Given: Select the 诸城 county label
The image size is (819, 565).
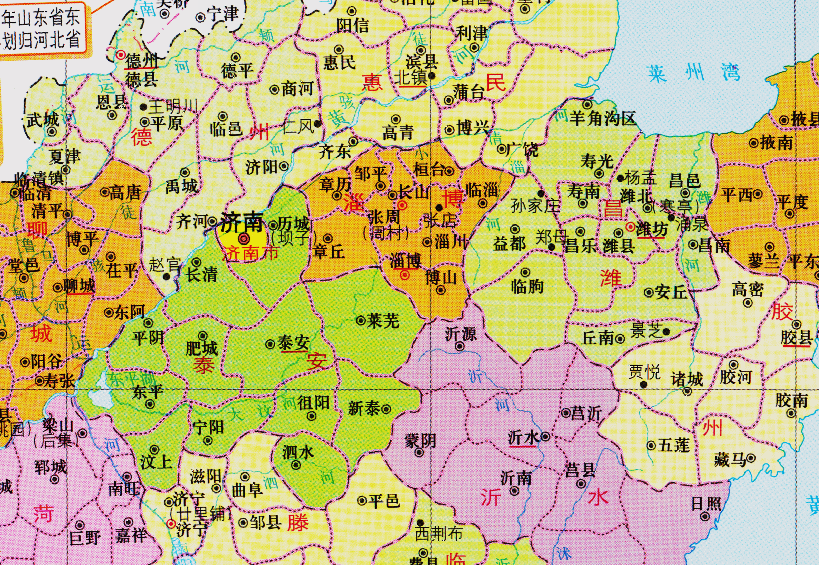Looking at the screenshot, I should coord(687,379).
